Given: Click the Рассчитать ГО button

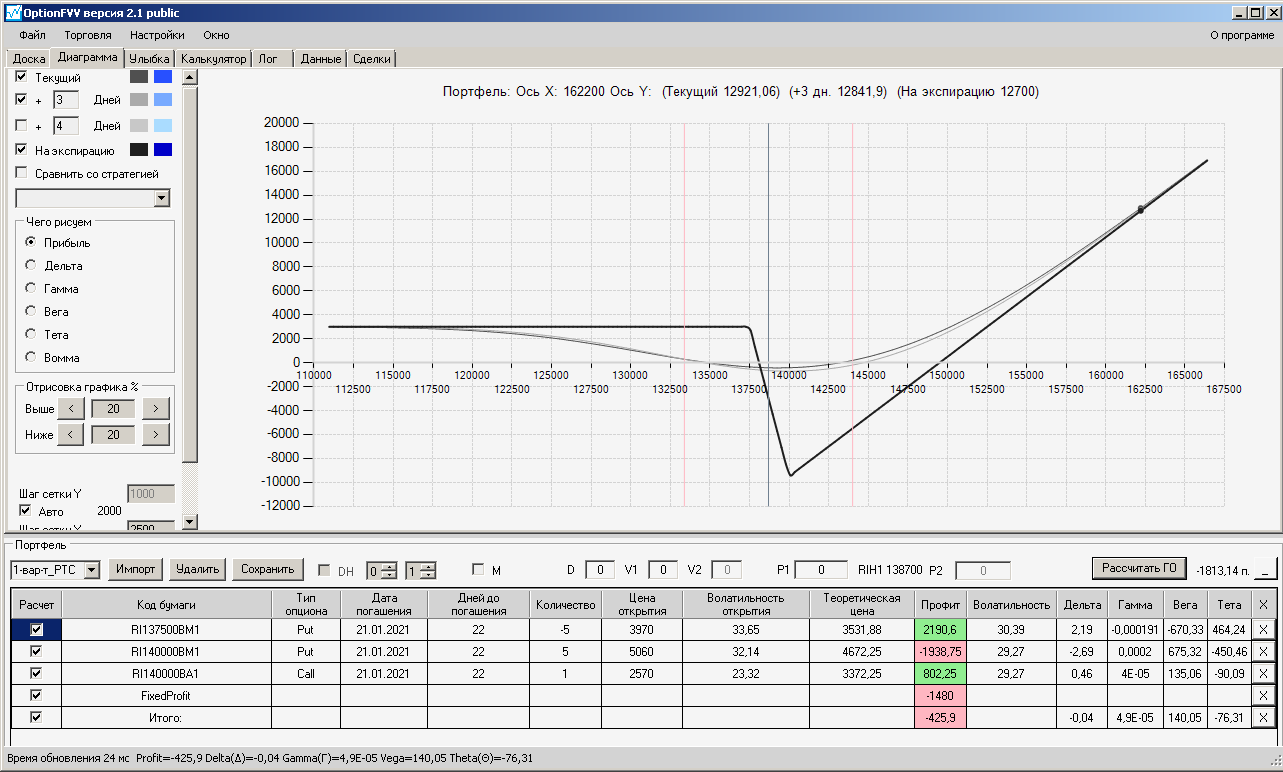Looking at the screenshot, I should click(x=1139, y=568).
